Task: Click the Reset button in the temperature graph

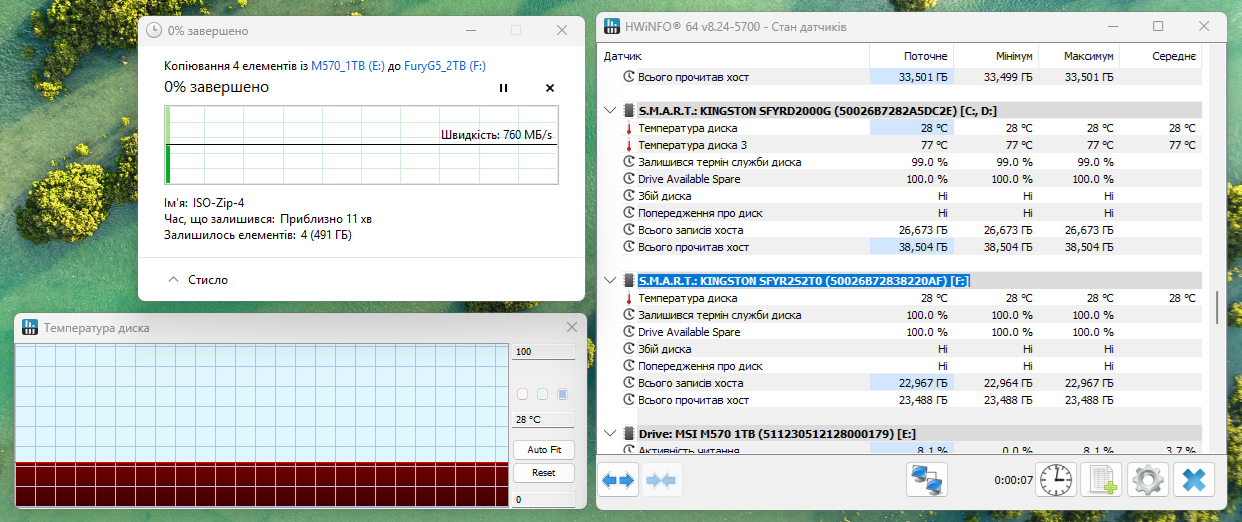Action: pos(544,473)
